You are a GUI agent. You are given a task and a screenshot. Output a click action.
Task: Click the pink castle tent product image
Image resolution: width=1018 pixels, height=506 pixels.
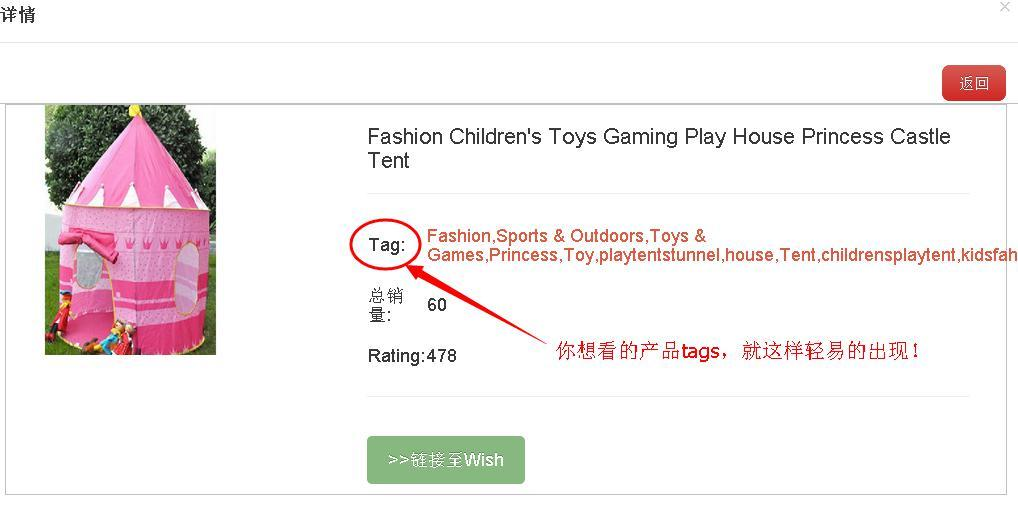(130, 230)
